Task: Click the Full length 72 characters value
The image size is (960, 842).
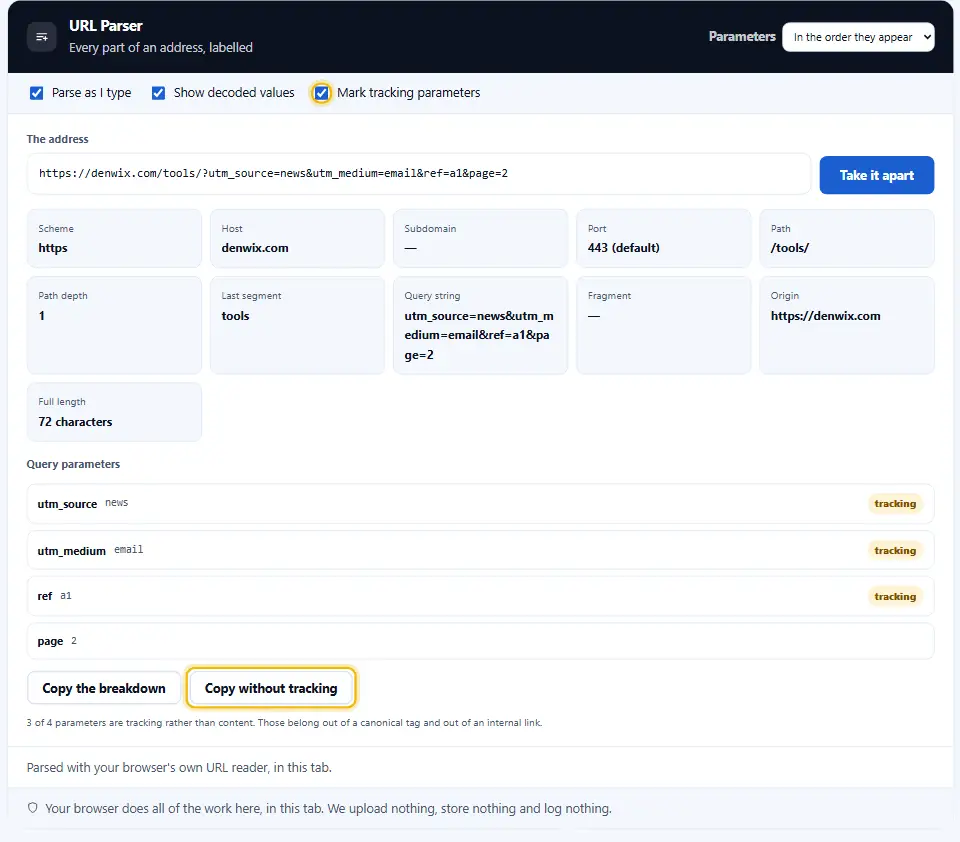Action: pos(75,422)
